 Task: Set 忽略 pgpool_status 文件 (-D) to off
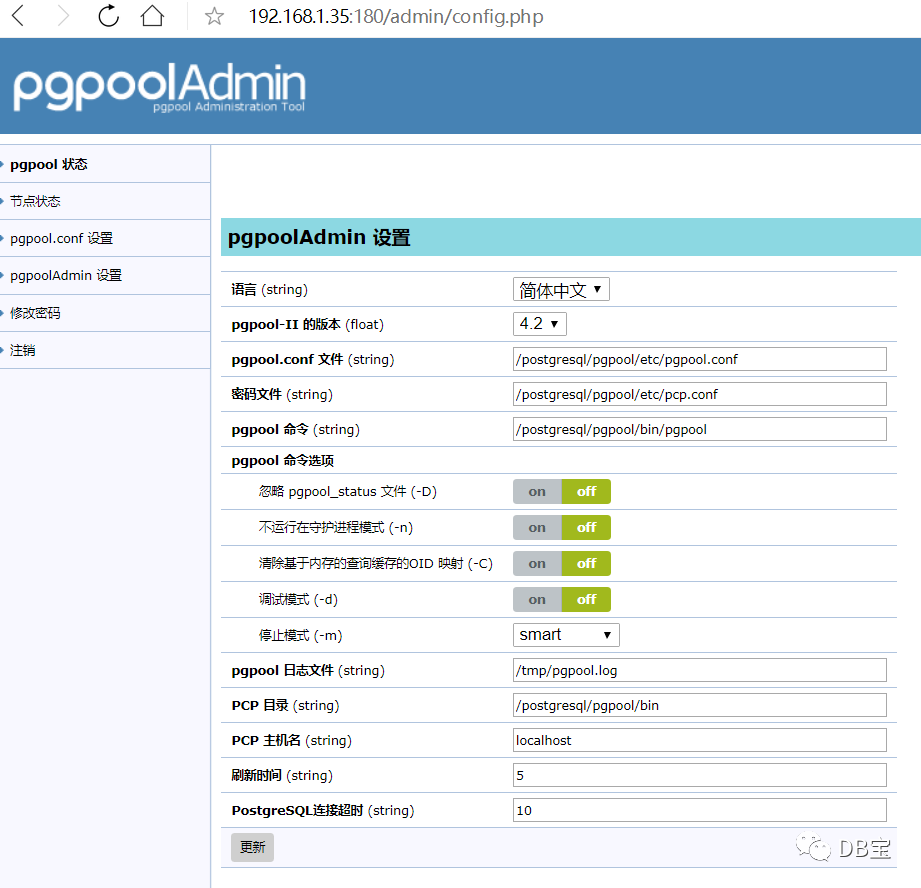[x=586, y=492]
